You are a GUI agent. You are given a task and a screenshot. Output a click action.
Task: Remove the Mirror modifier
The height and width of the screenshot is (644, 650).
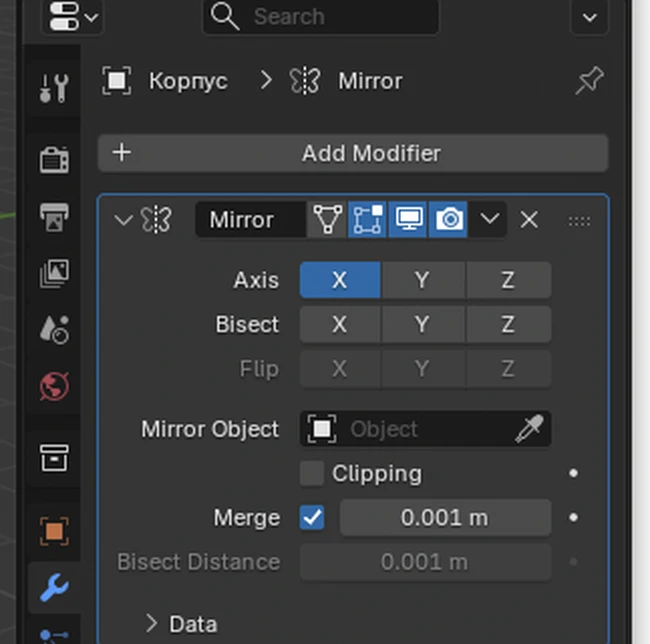click(529, 220)
